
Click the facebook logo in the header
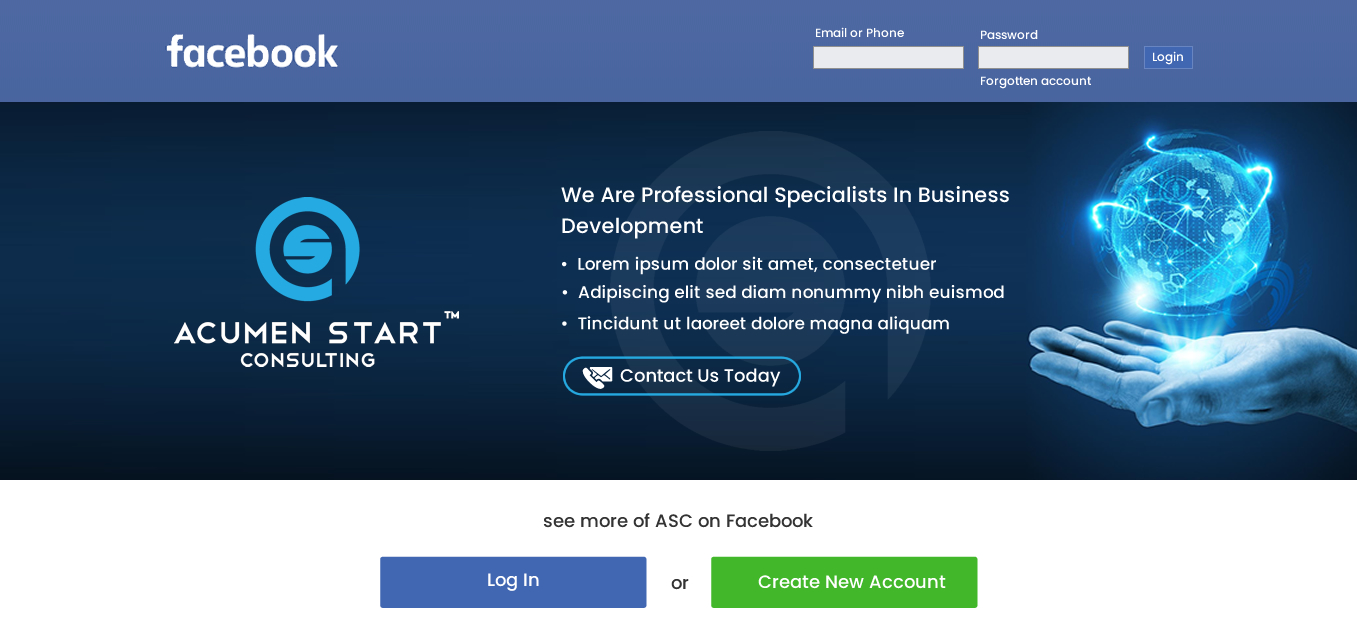pyautogui.click(x=252, y=52)
